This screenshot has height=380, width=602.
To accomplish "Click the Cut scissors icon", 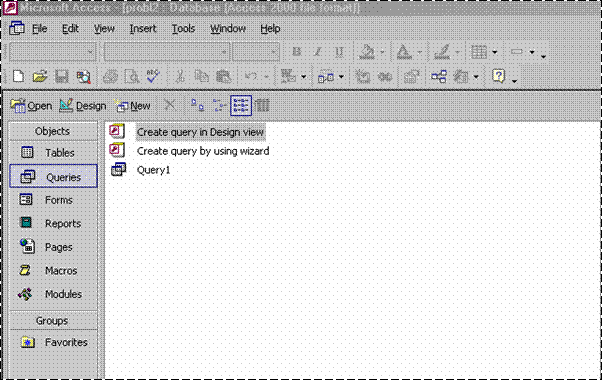I will point(180,76).
